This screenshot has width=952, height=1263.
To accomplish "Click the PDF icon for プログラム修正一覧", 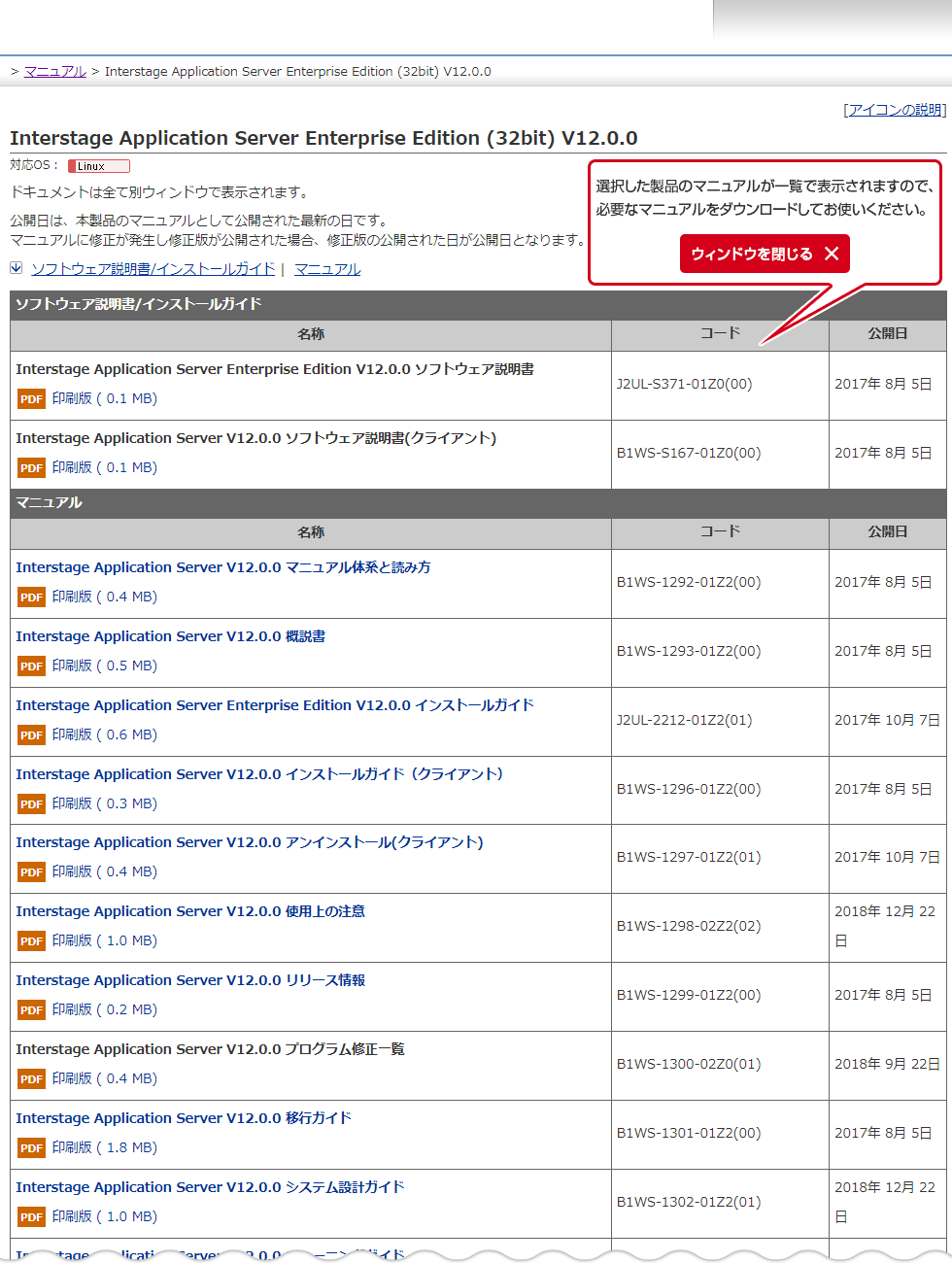I will tap(31, 1079).
